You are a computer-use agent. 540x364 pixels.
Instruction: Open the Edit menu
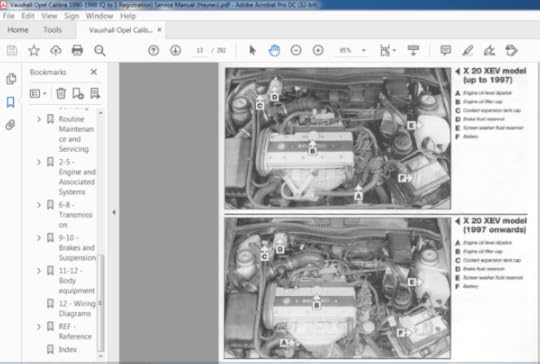pos(28,16)
